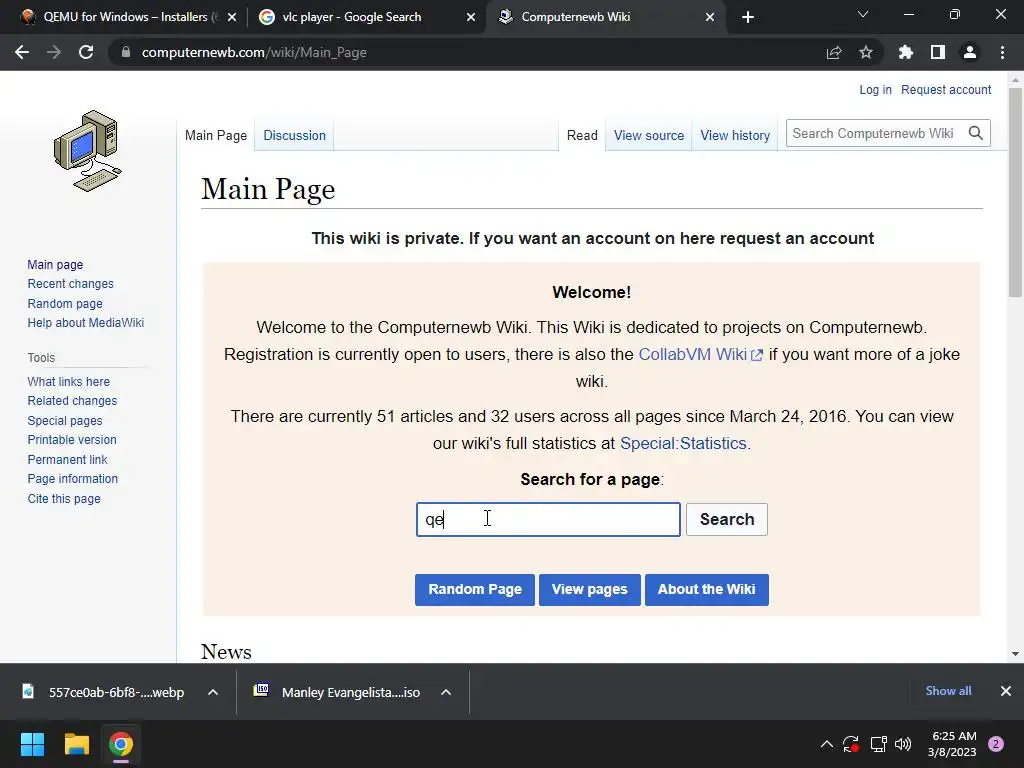Switch to the vlc player Google Search tab
Viewport: 1024px width, 768px height.
click(x=351, y=17)
